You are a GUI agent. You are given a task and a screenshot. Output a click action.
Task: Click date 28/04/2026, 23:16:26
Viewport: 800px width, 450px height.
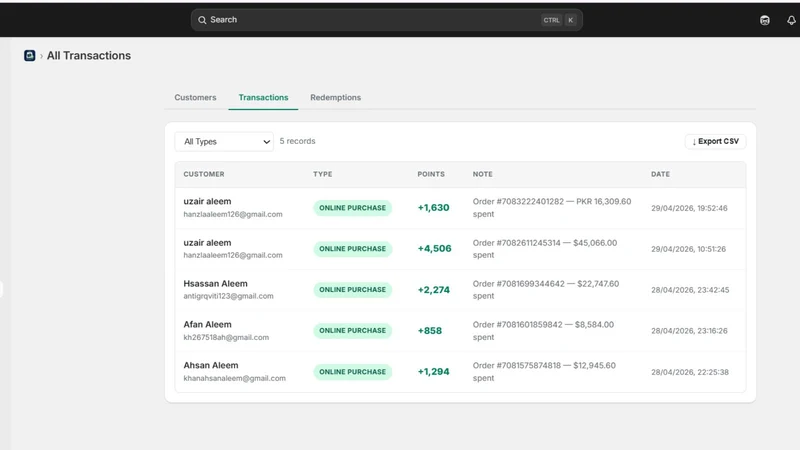(689, 331)
